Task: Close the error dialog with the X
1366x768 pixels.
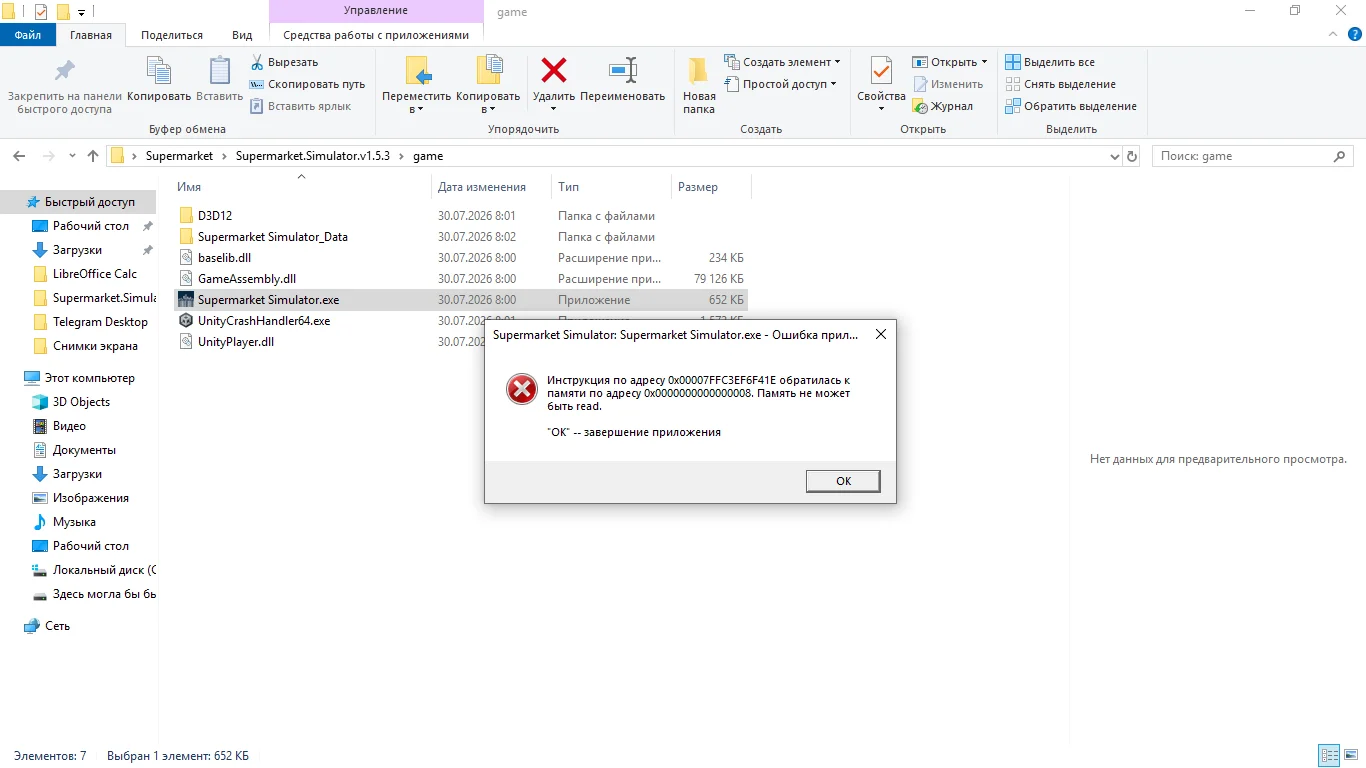Action: 880,335
